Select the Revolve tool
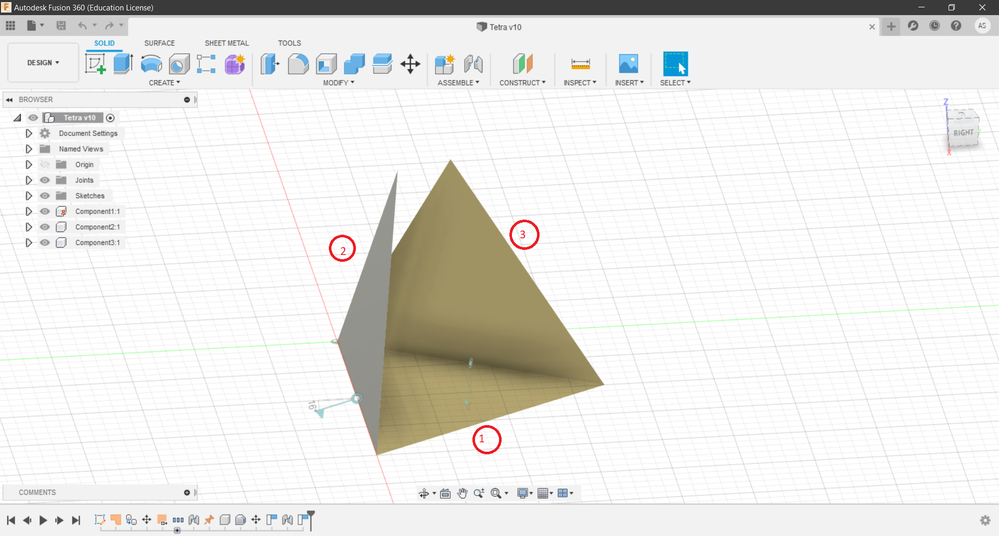 click(151, 64)
